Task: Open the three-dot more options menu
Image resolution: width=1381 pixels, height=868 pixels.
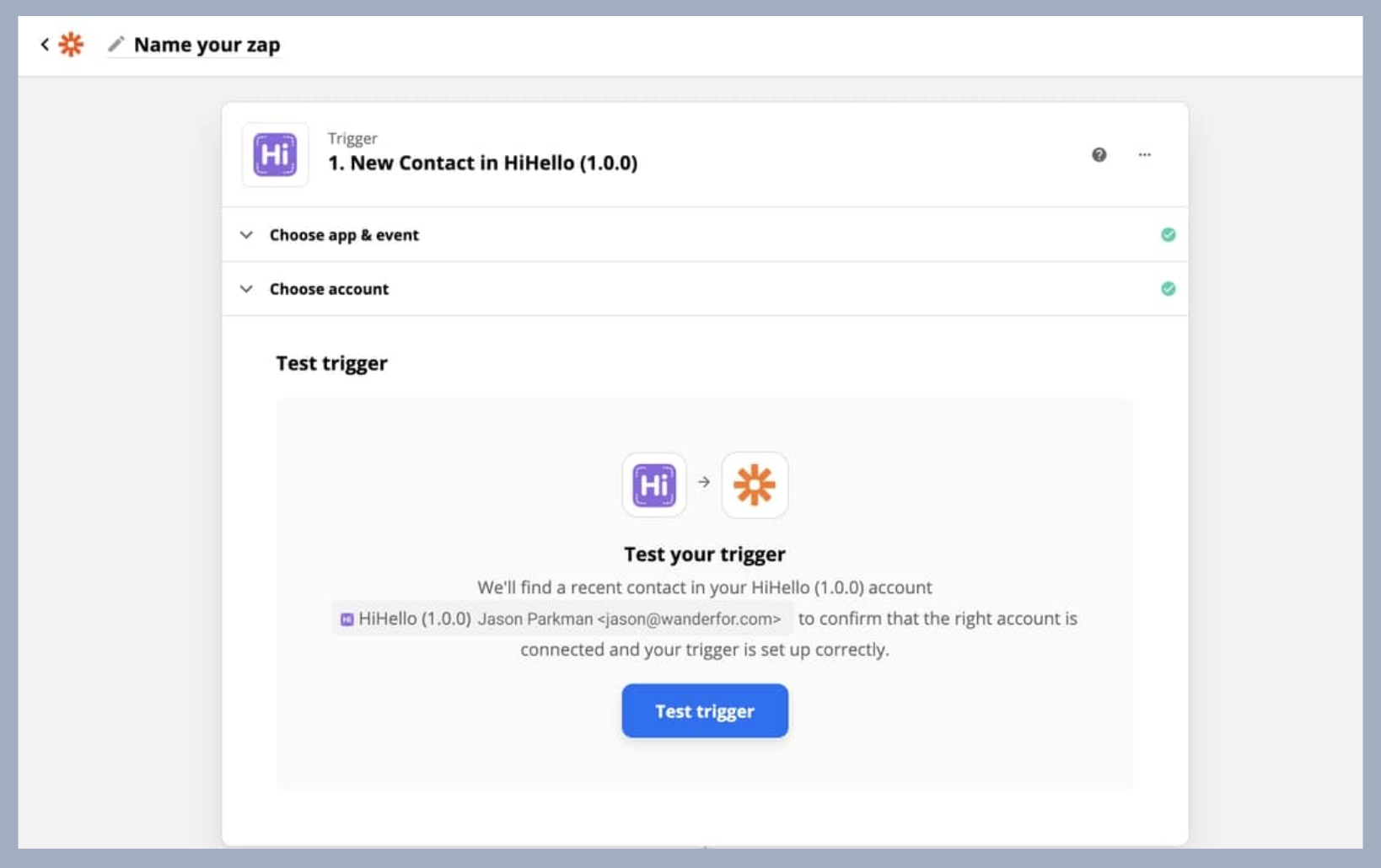Action: click(x=1144, y=154)
